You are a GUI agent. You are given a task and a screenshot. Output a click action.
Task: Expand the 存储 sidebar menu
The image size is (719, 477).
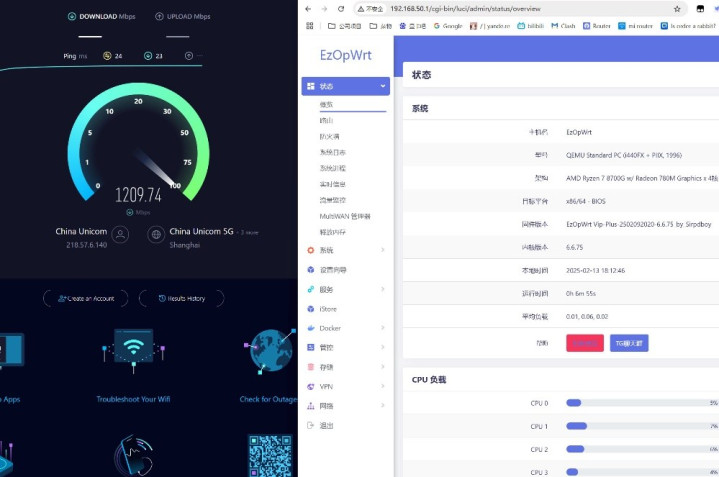382,367
